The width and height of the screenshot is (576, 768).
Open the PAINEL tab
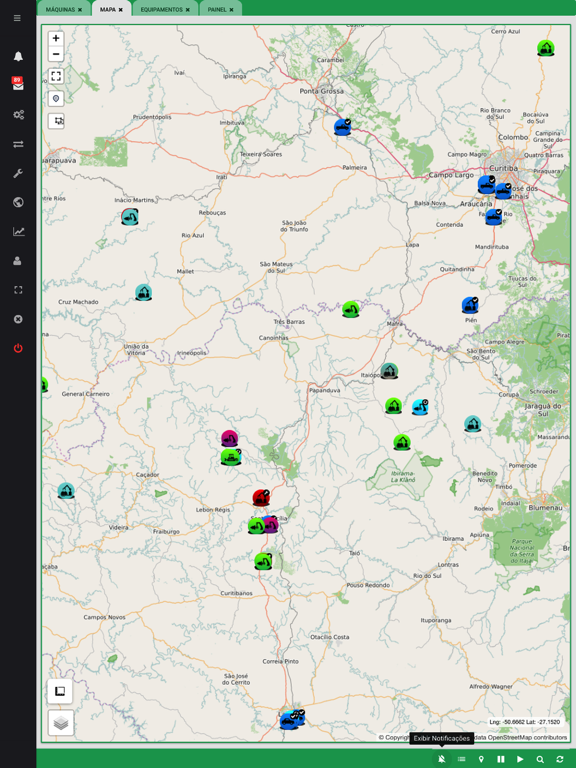216,9
